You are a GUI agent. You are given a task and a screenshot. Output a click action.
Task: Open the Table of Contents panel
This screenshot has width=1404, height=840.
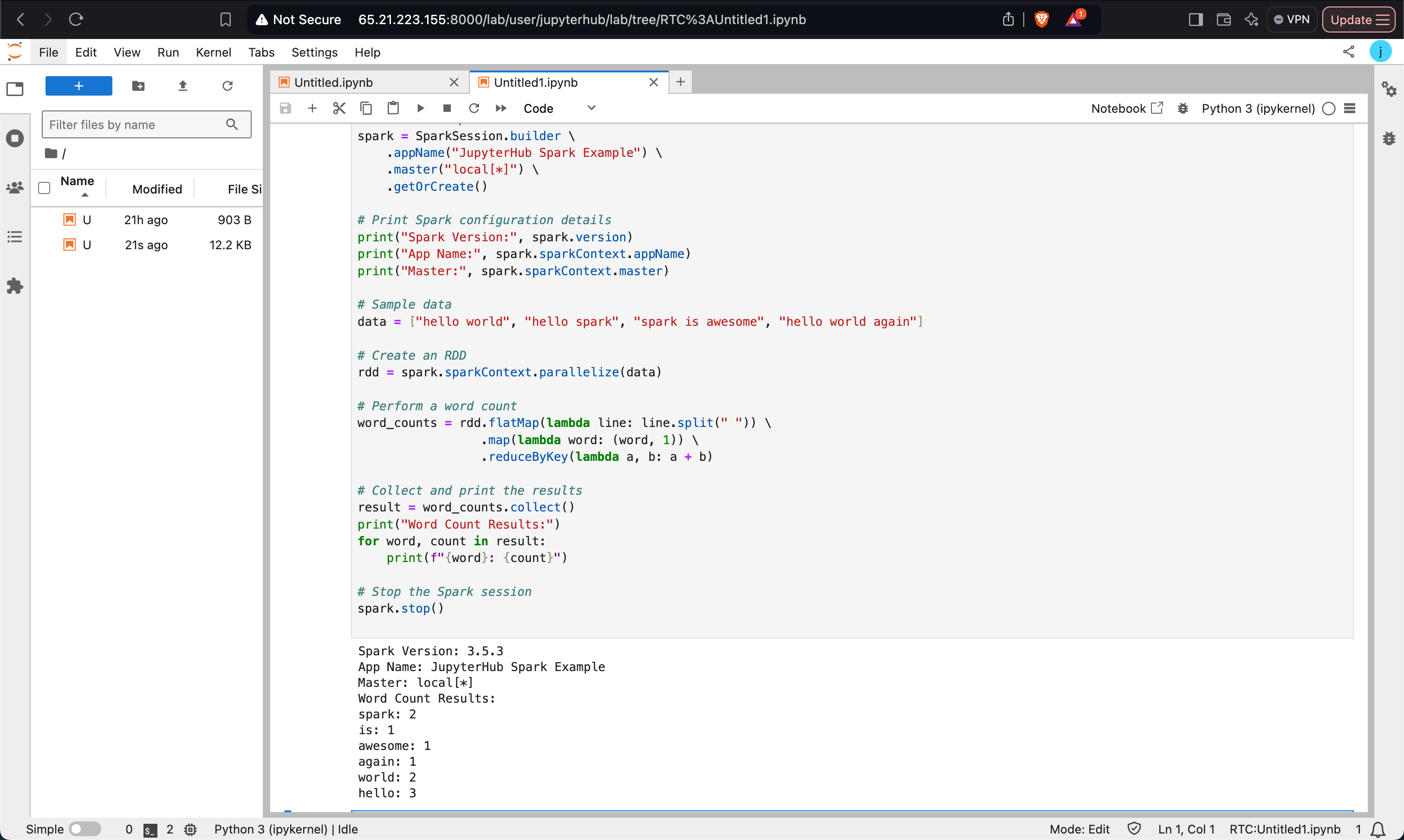15,237
